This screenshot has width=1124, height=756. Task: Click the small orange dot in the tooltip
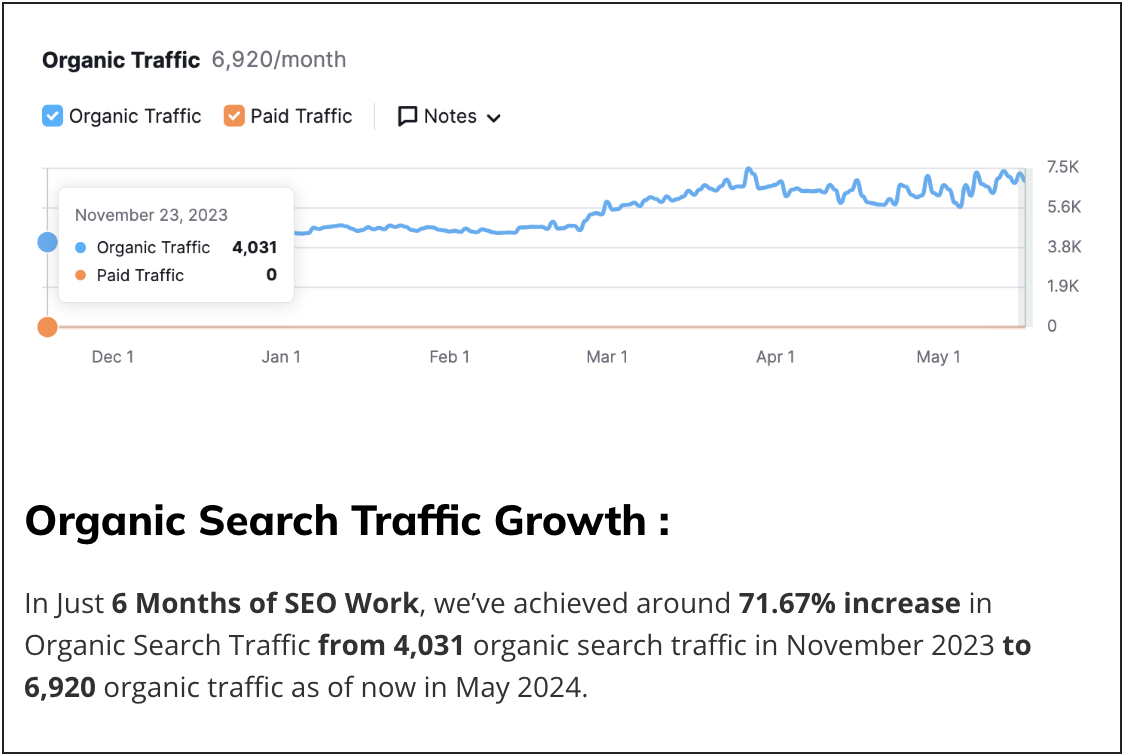coord(81,275)
